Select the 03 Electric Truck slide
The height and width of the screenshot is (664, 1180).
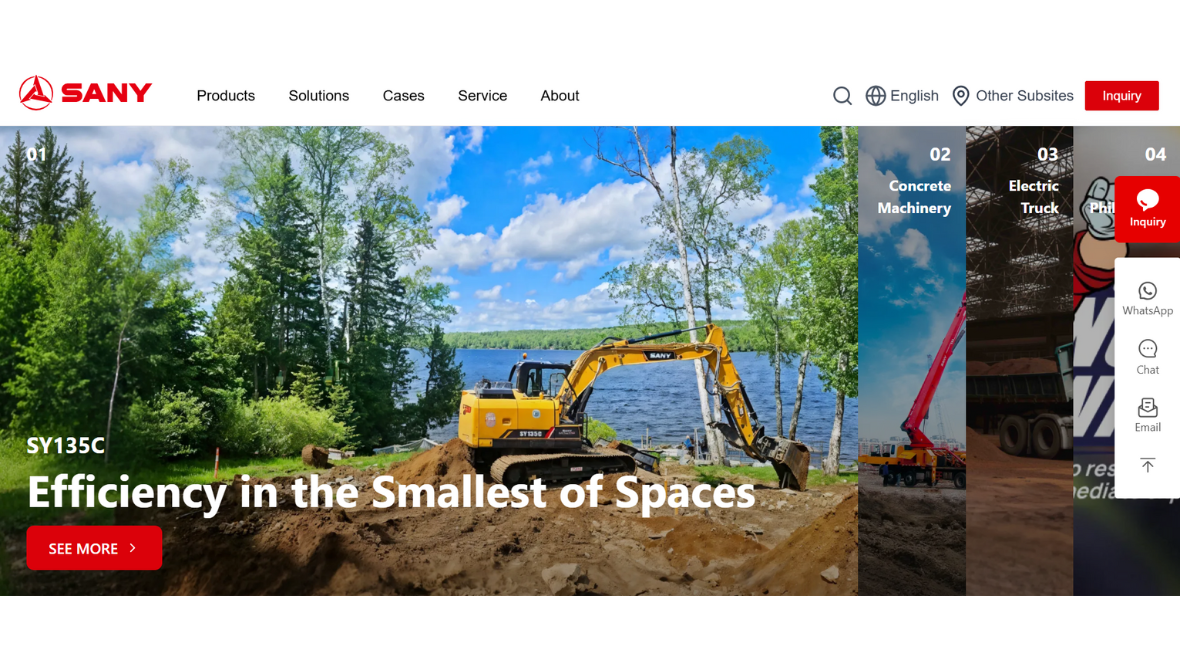pos(1020,361)
